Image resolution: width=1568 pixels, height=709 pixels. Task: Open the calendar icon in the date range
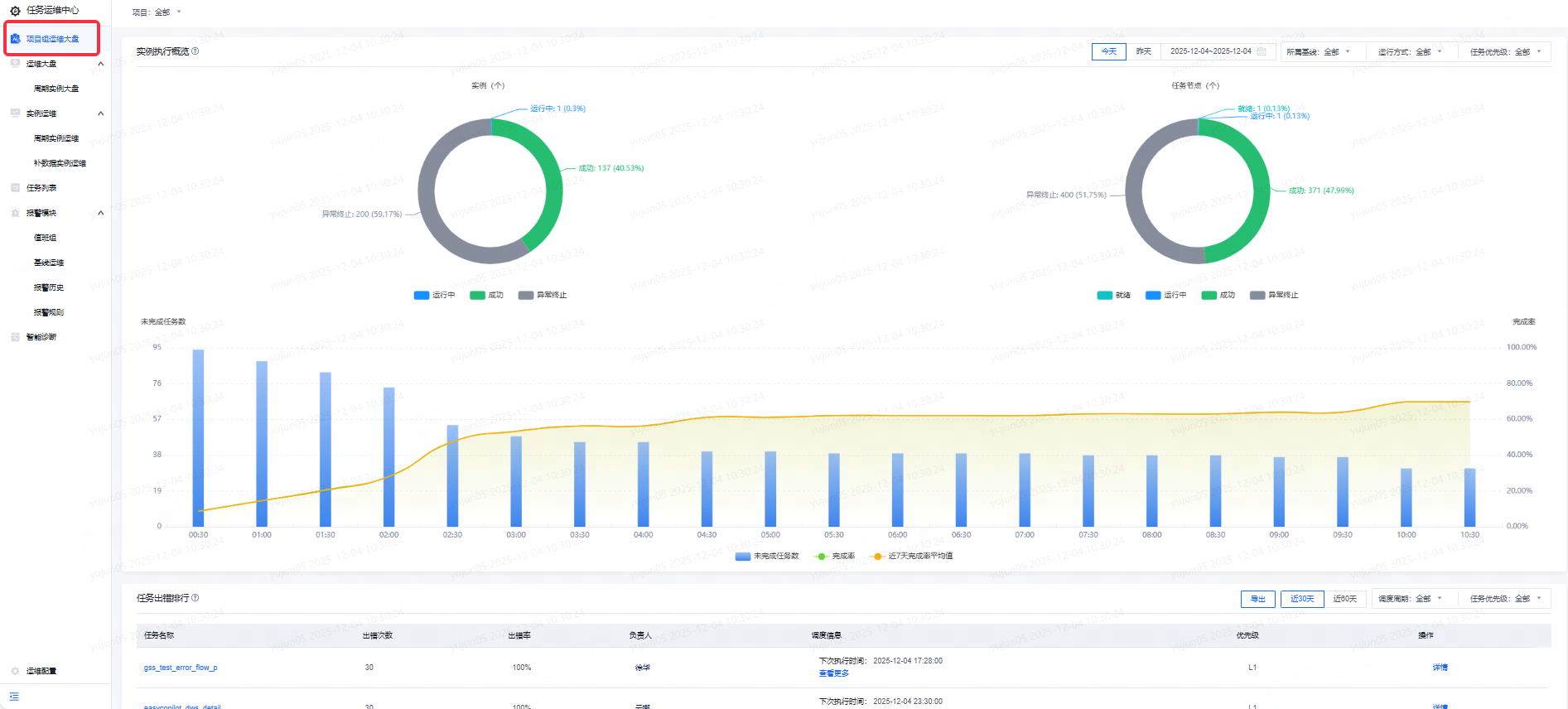coord(1262,51)
